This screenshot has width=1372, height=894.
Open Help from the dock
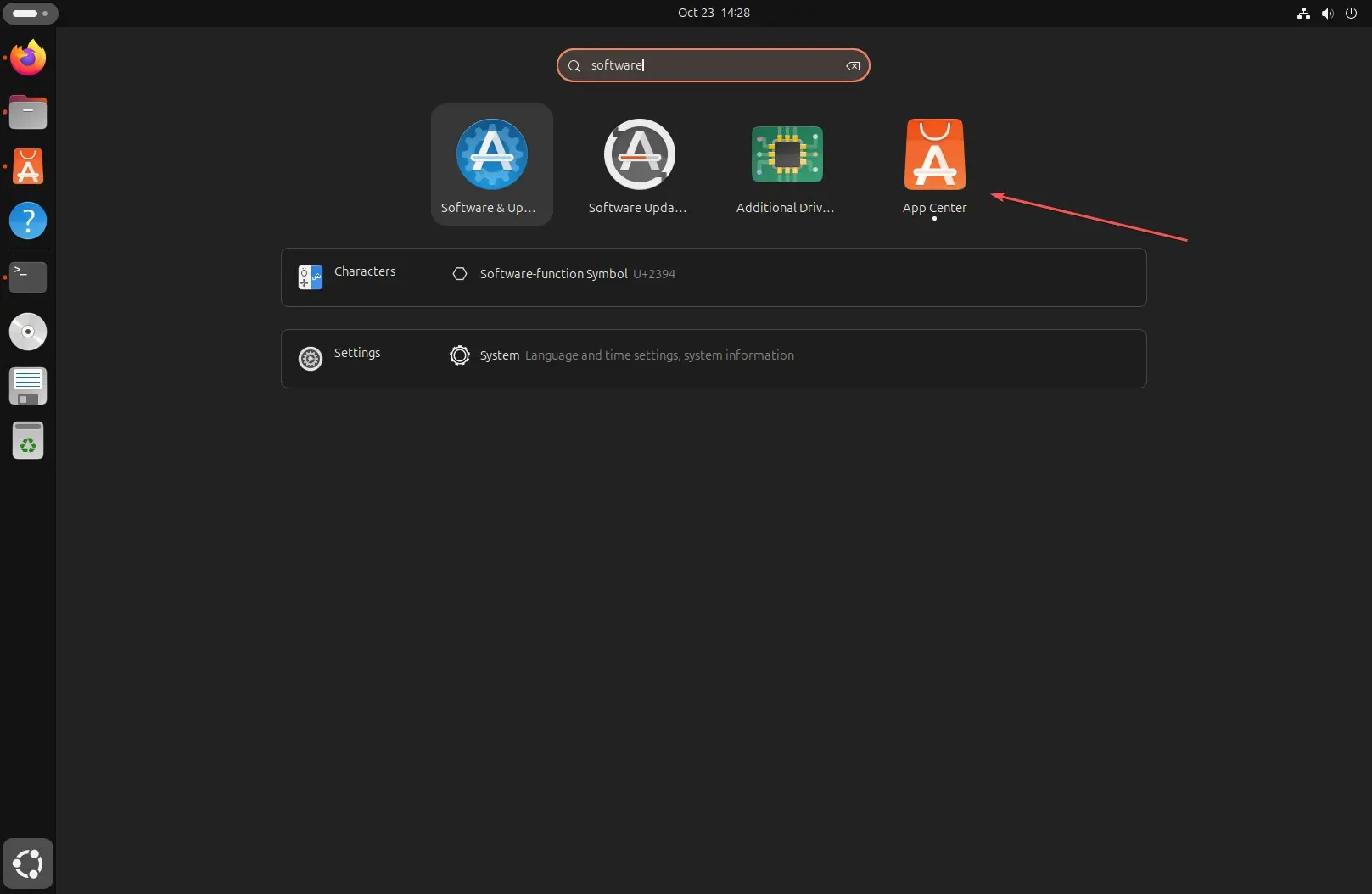click(x=28, y=221)
